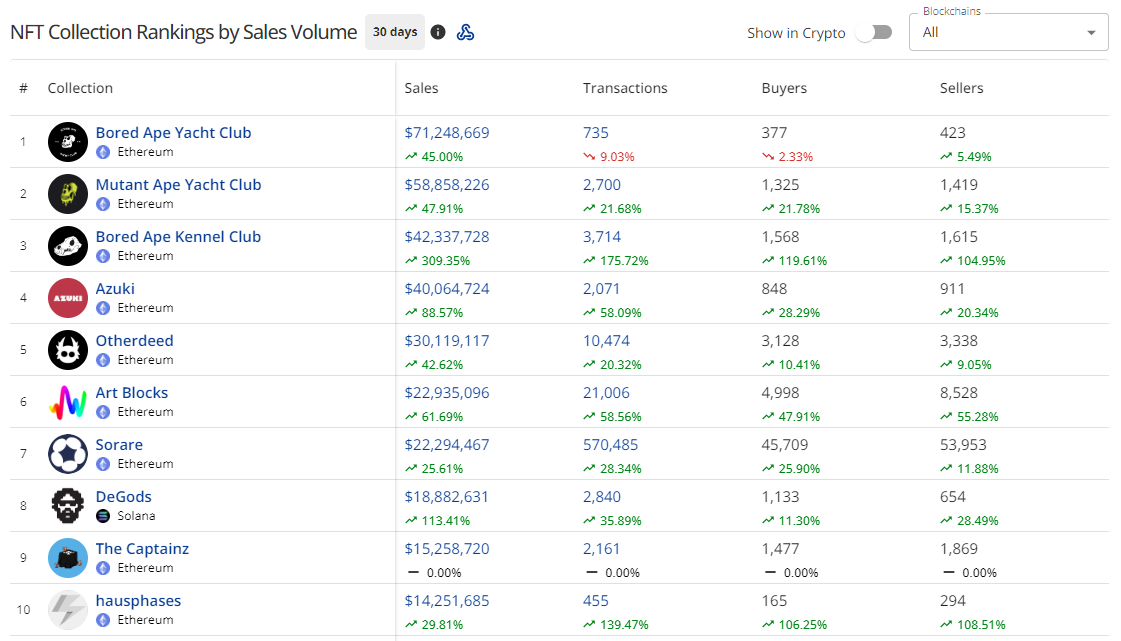Click the Ethereum icon under Sorare
The width and height of the screenshot is (1121, 641).
click(x=103, y=464)
